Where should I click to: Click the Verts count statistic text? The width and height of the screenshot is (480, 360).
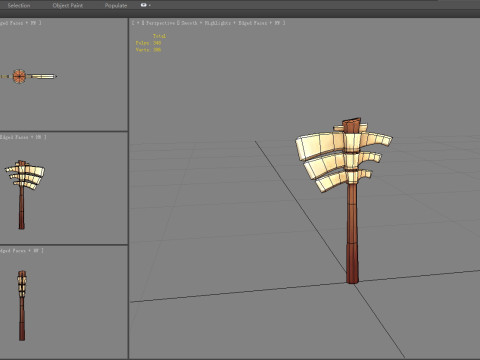tap(148, 50)
